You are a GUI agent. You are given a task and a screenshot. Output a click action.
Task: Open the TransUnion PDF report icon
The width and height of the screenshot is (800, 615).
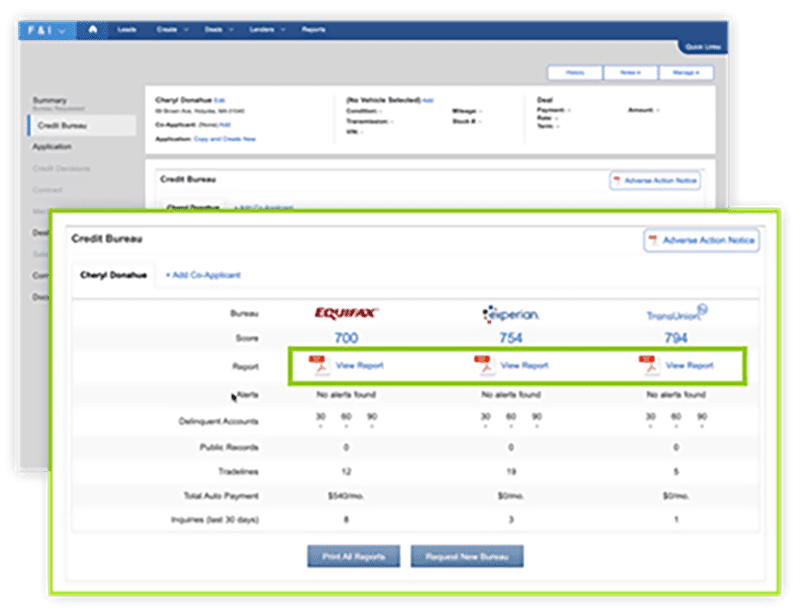point(649,365)
